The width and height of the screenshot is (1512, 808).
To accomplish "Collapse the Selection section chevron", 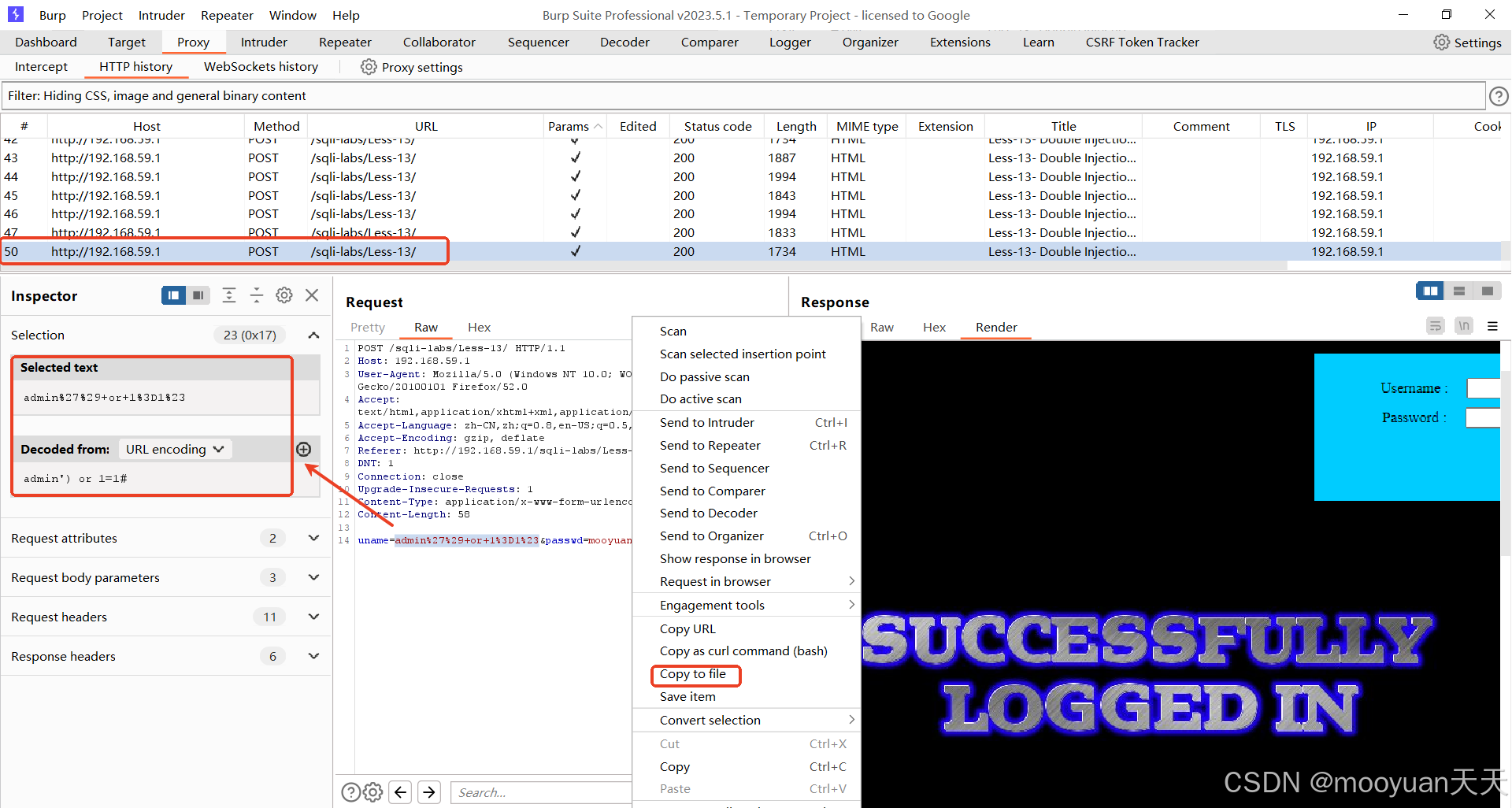I will tap(313, 335).
